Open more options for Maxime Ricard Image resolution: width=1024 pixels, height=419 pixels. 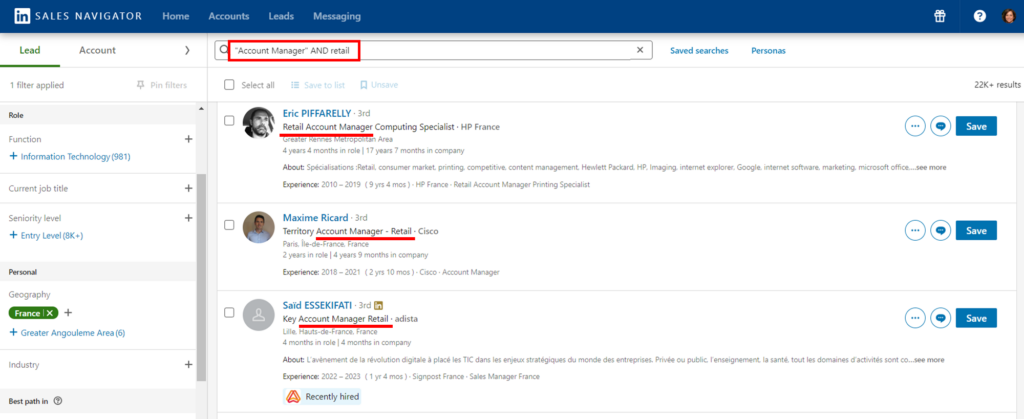tap(914, 230)
